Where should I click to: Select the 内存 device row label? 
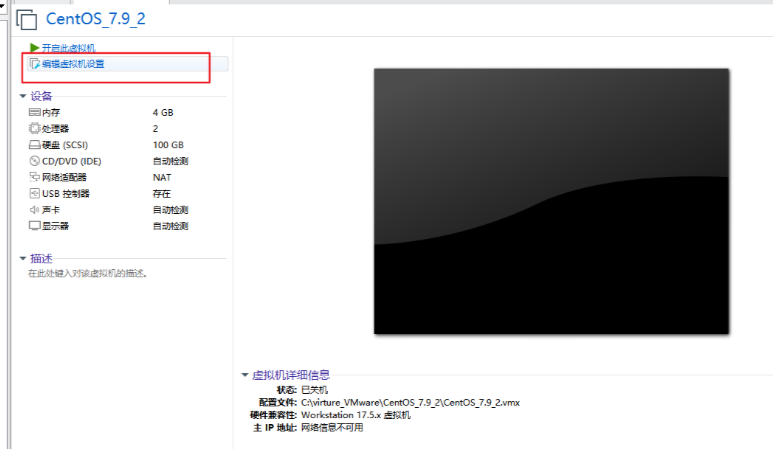point(51,112)
